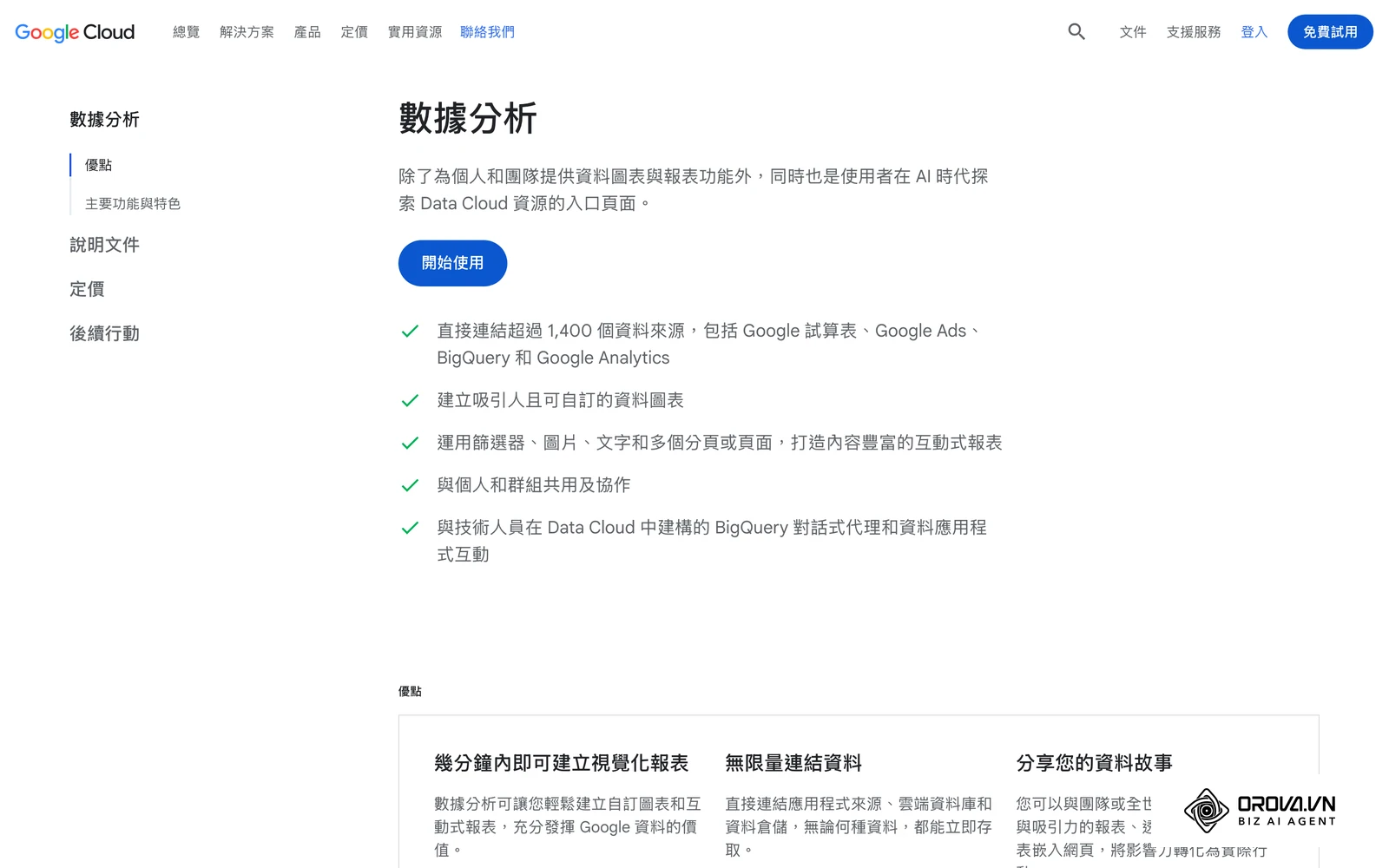The width and height of the screenshot is (1389, 868).
Task: Click checkmark beside 與技術人員在 Data Cloud line
Action: pyautogui.click(x=410, y=528)
